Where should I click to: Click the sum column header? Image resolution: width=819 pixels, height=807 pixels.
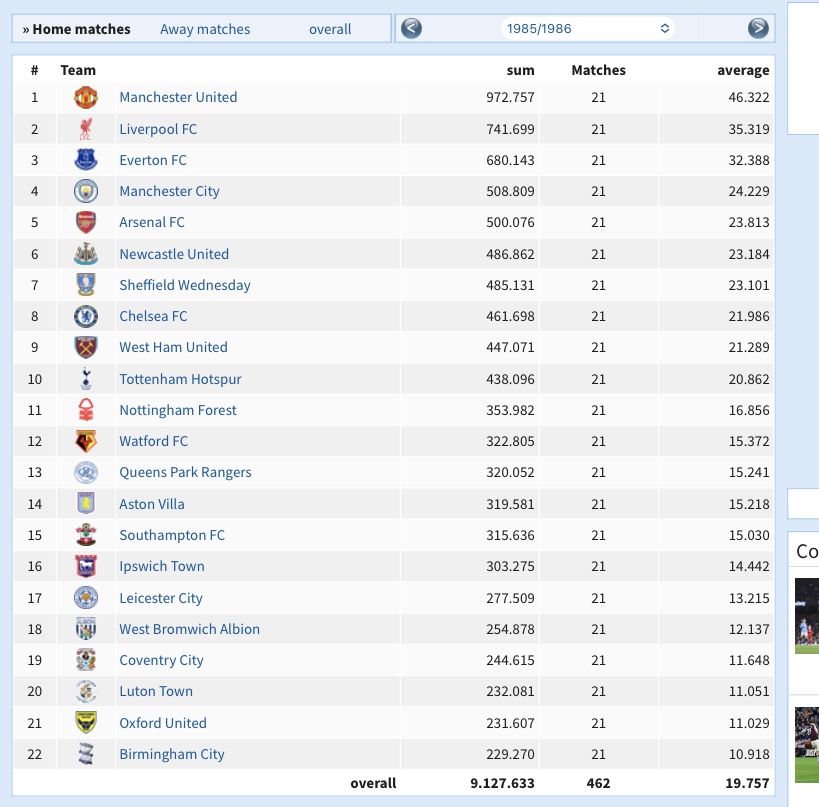click(520, 70)
